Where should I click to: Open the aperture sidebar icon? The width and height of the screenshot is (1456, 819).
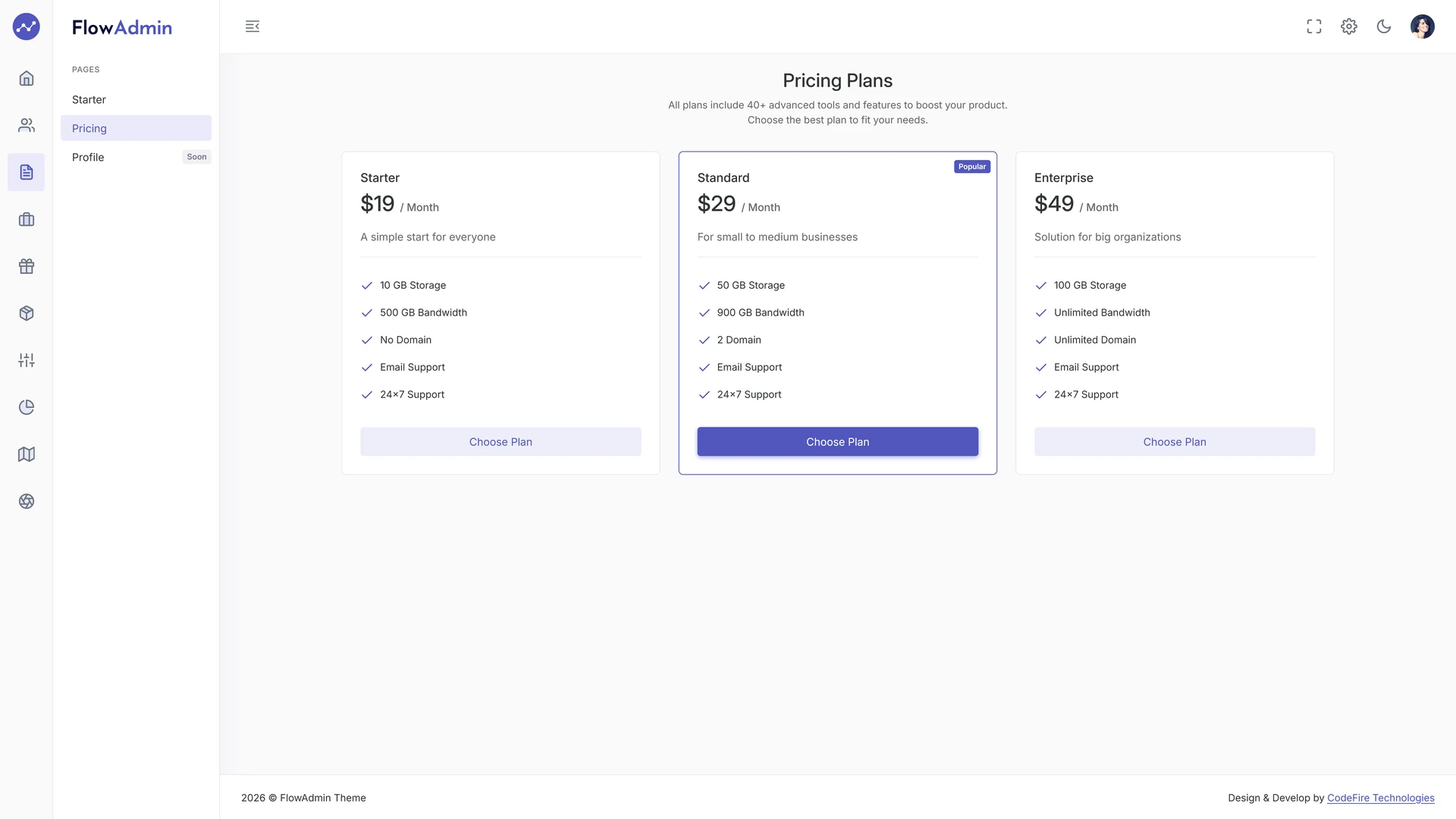(x=27, y=501)
